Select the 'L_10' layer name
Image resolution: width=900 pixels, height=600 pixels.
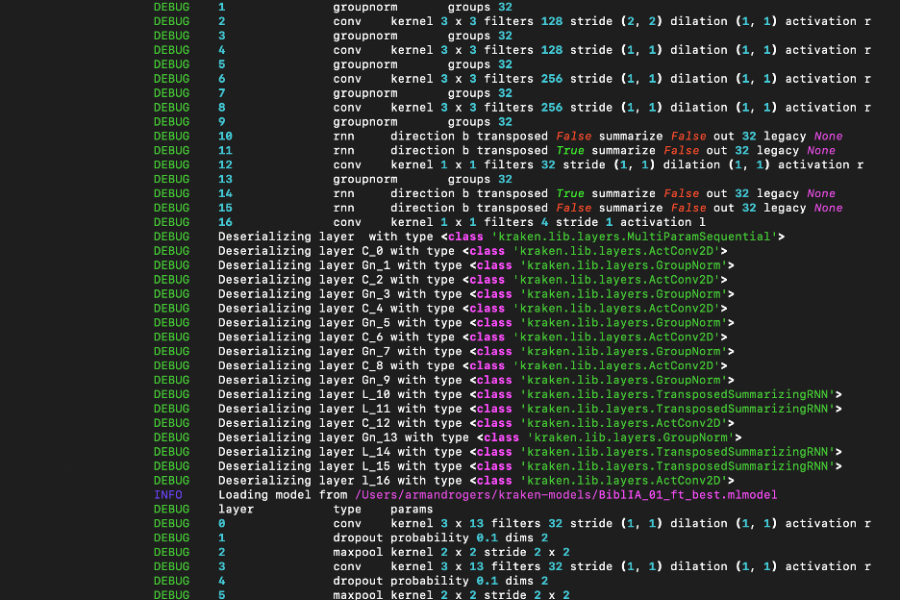point(376,394)
